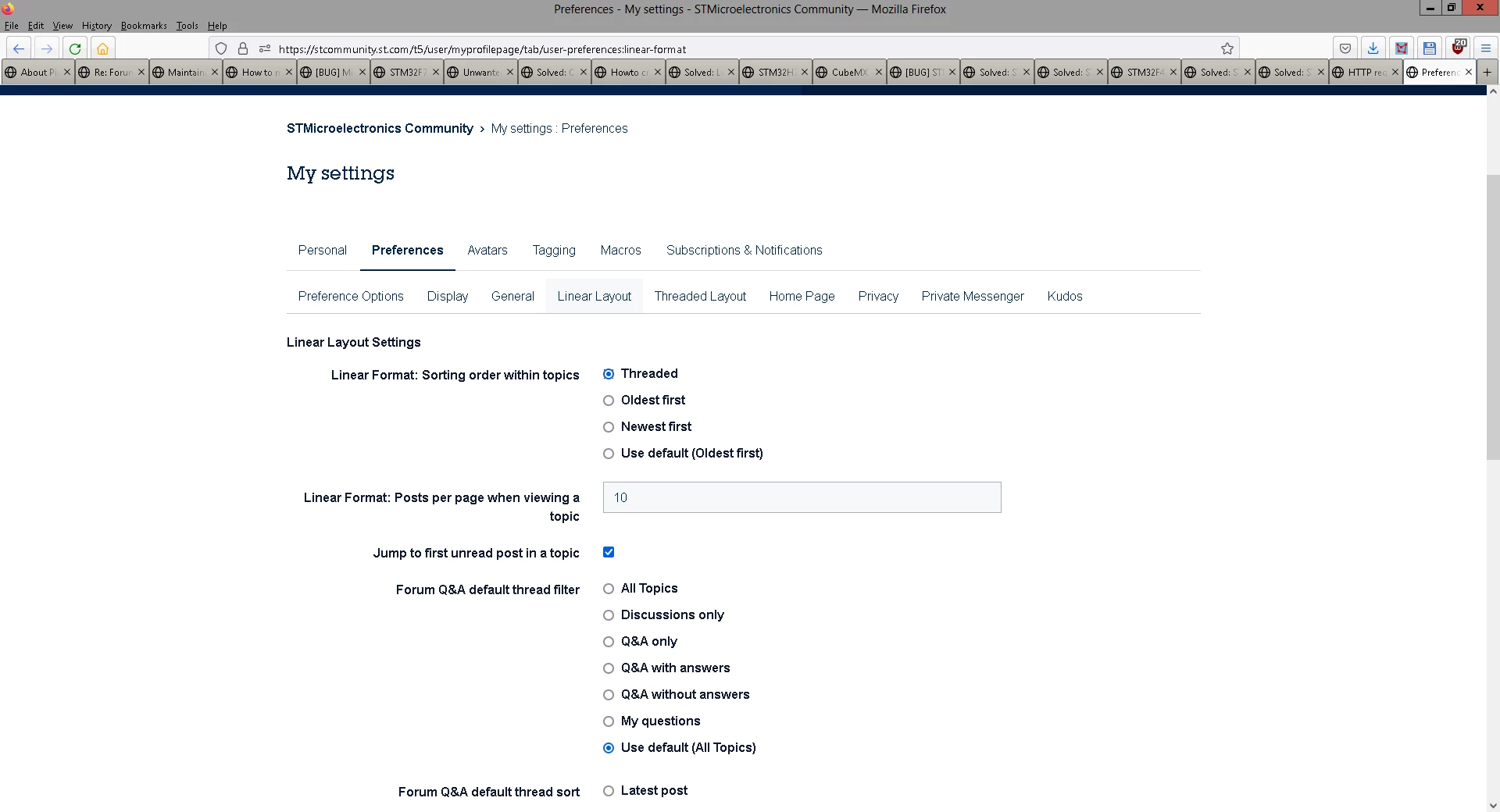The width and height of the screenshot is (1500, 812).
Task: Go back with the browser back arrow
Action: point(19,48)
